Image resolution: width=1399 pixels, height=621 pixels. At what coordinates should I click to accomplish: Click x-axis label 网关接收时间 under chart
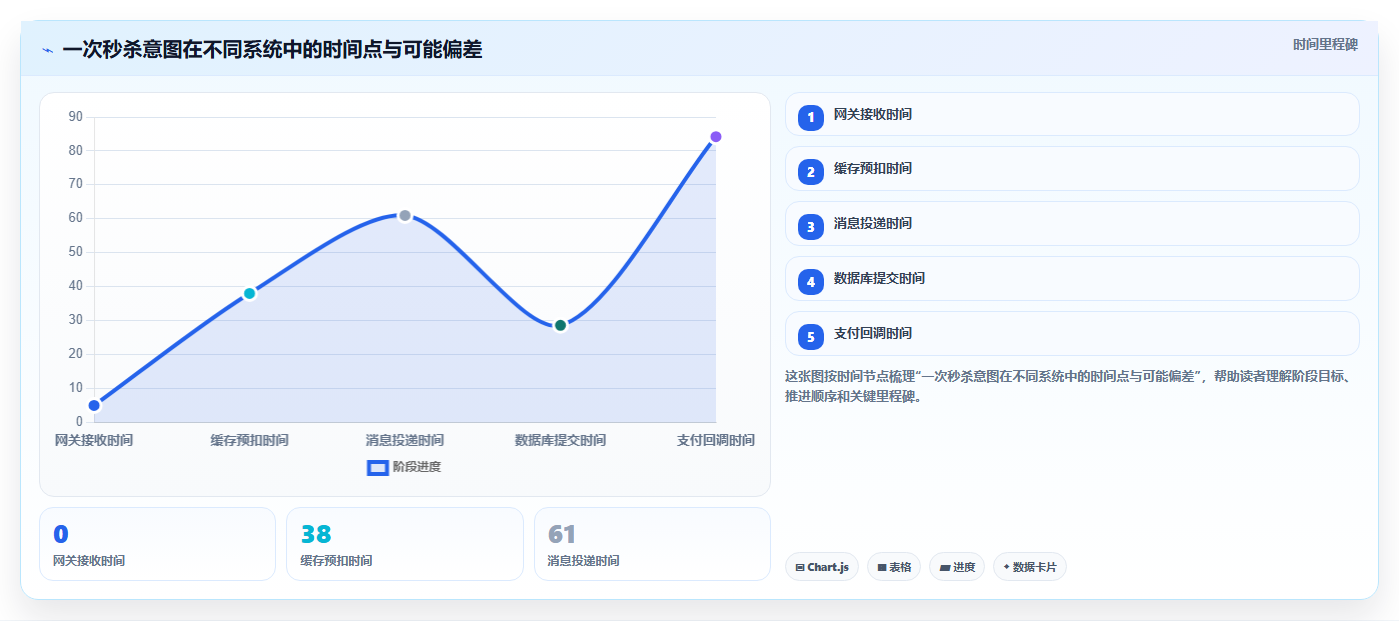coord(94,440)
